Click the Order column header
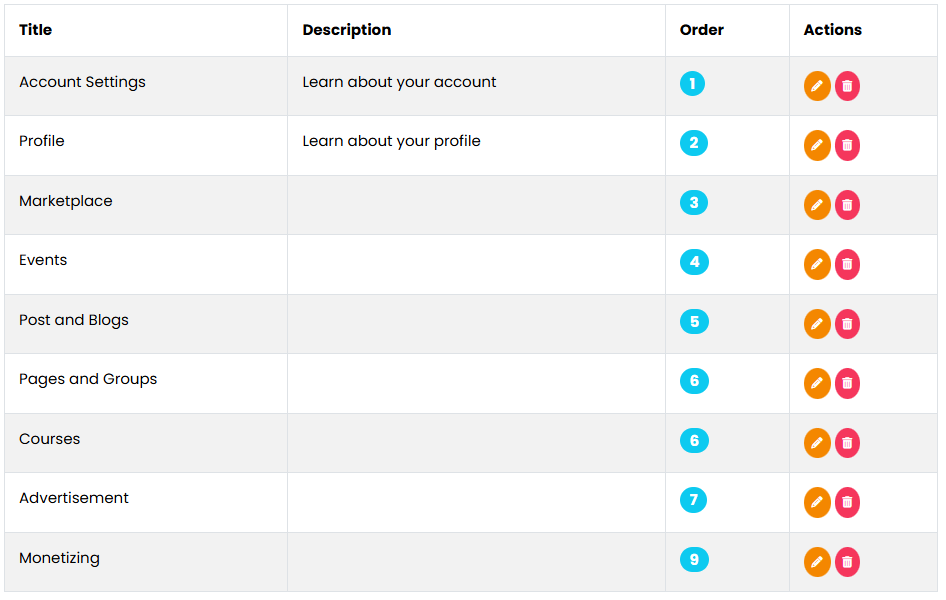The width and height of the screenshot is (946, 600). click(x=701, y=30)
